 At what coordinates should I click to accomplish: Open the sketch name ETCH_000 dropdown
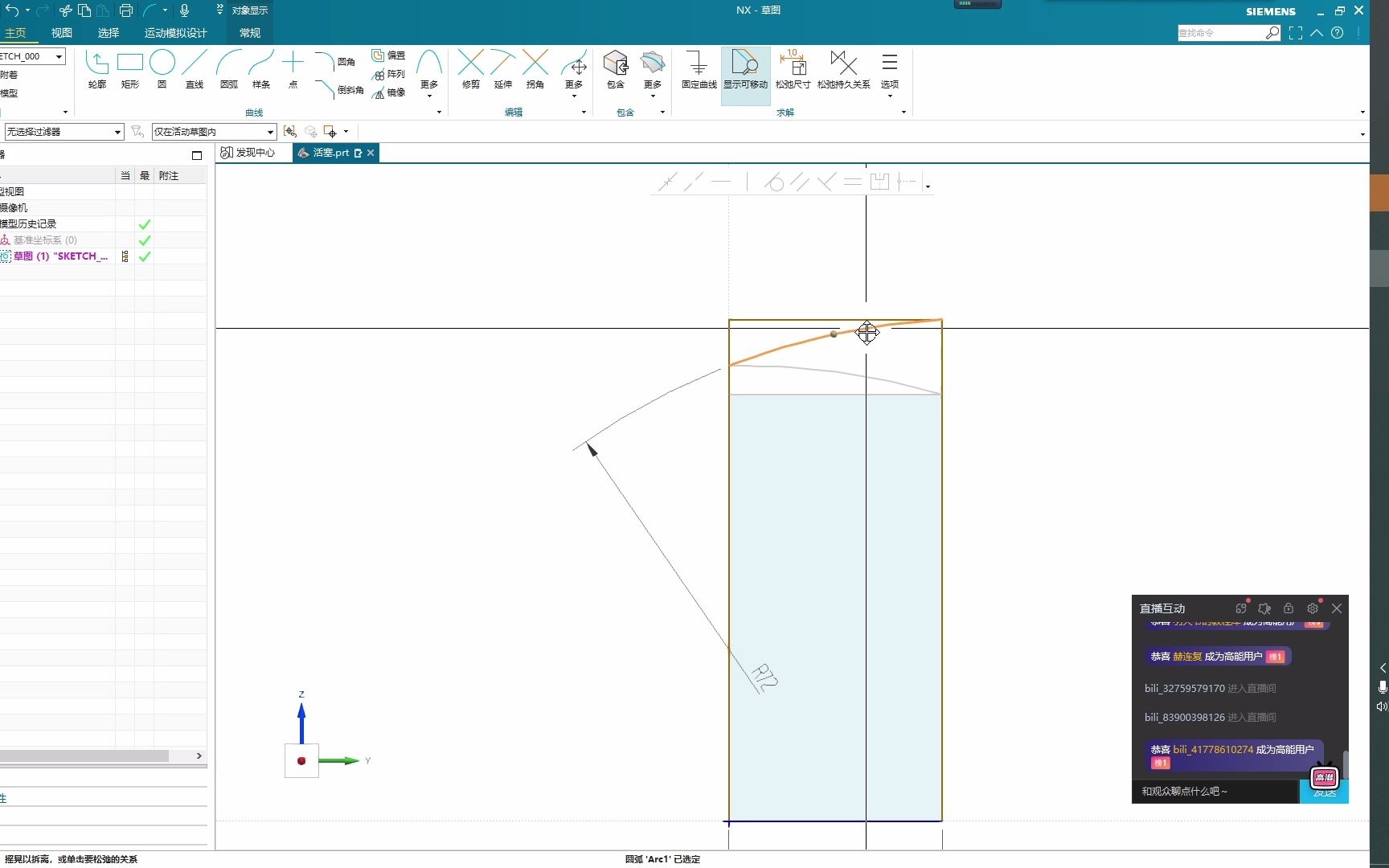[x=59, y=56]
